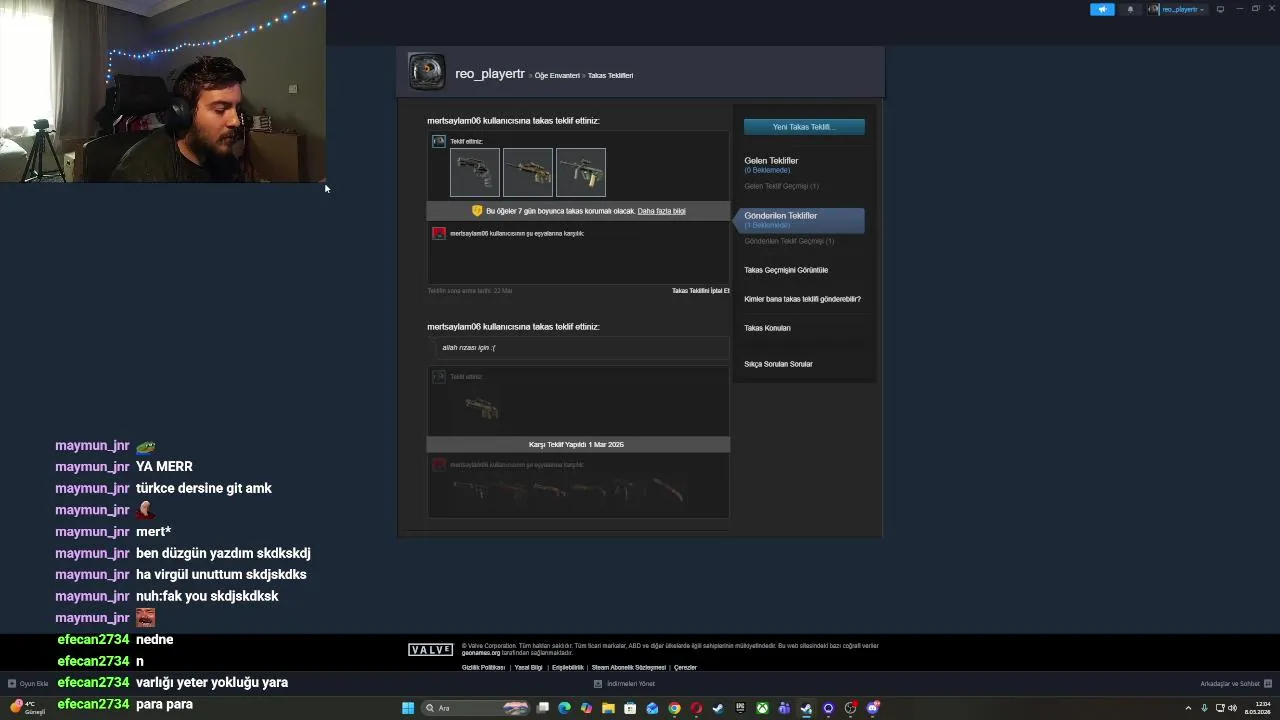Select Gönderilen Teklifler tab

point(800,219)
